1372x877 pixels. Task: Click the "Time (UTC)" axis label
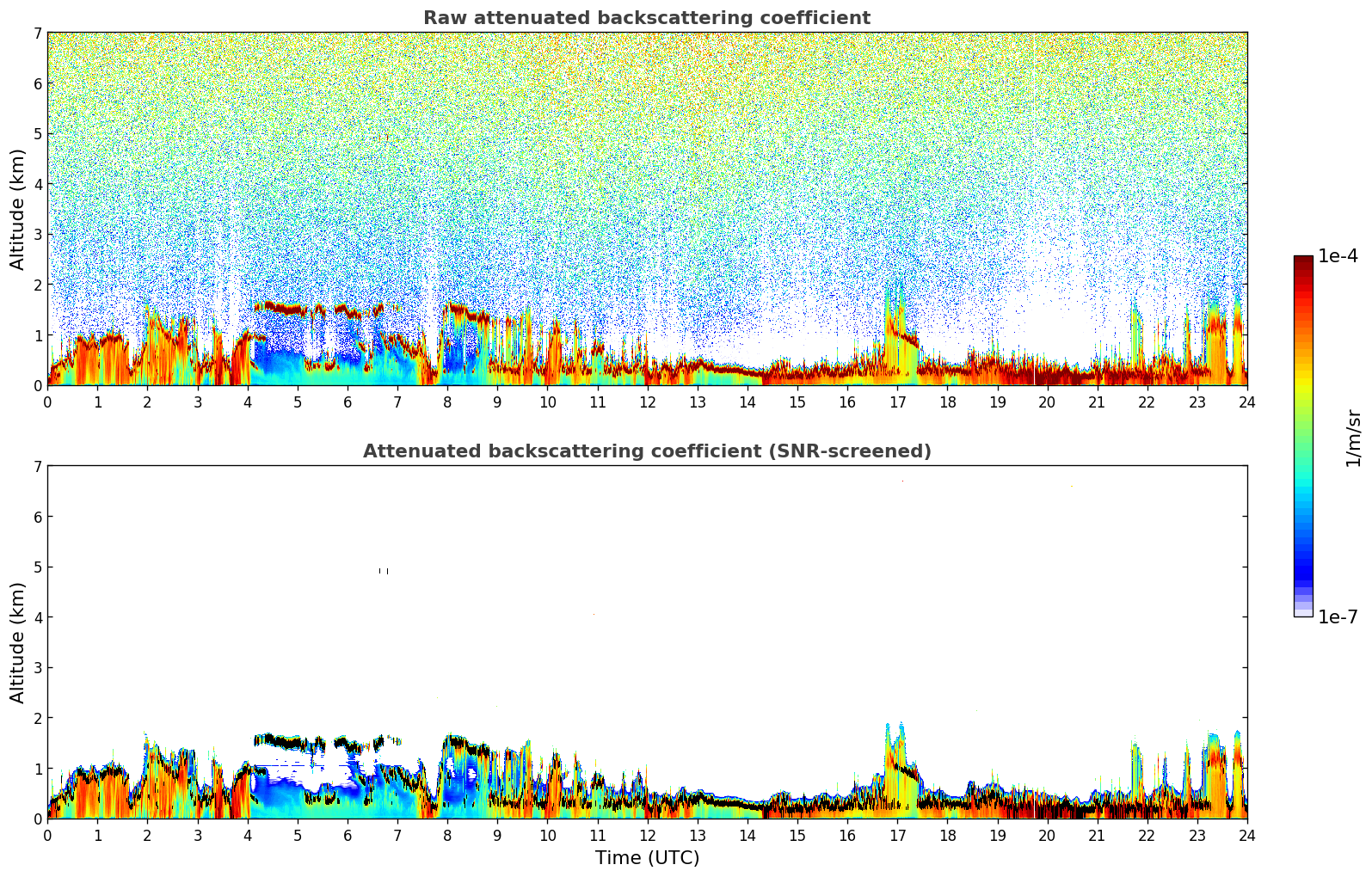pos(647,858)
